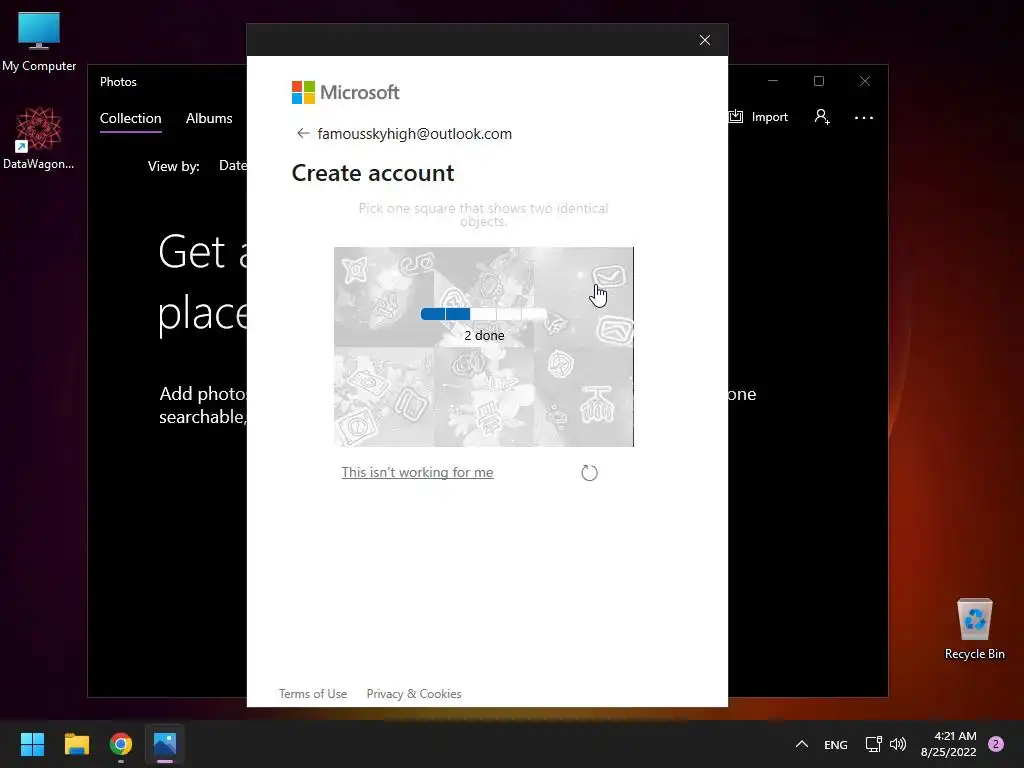Viewport: 1024px width, 768px height.
Task: Open the volume tray icon
Action: 898,744
